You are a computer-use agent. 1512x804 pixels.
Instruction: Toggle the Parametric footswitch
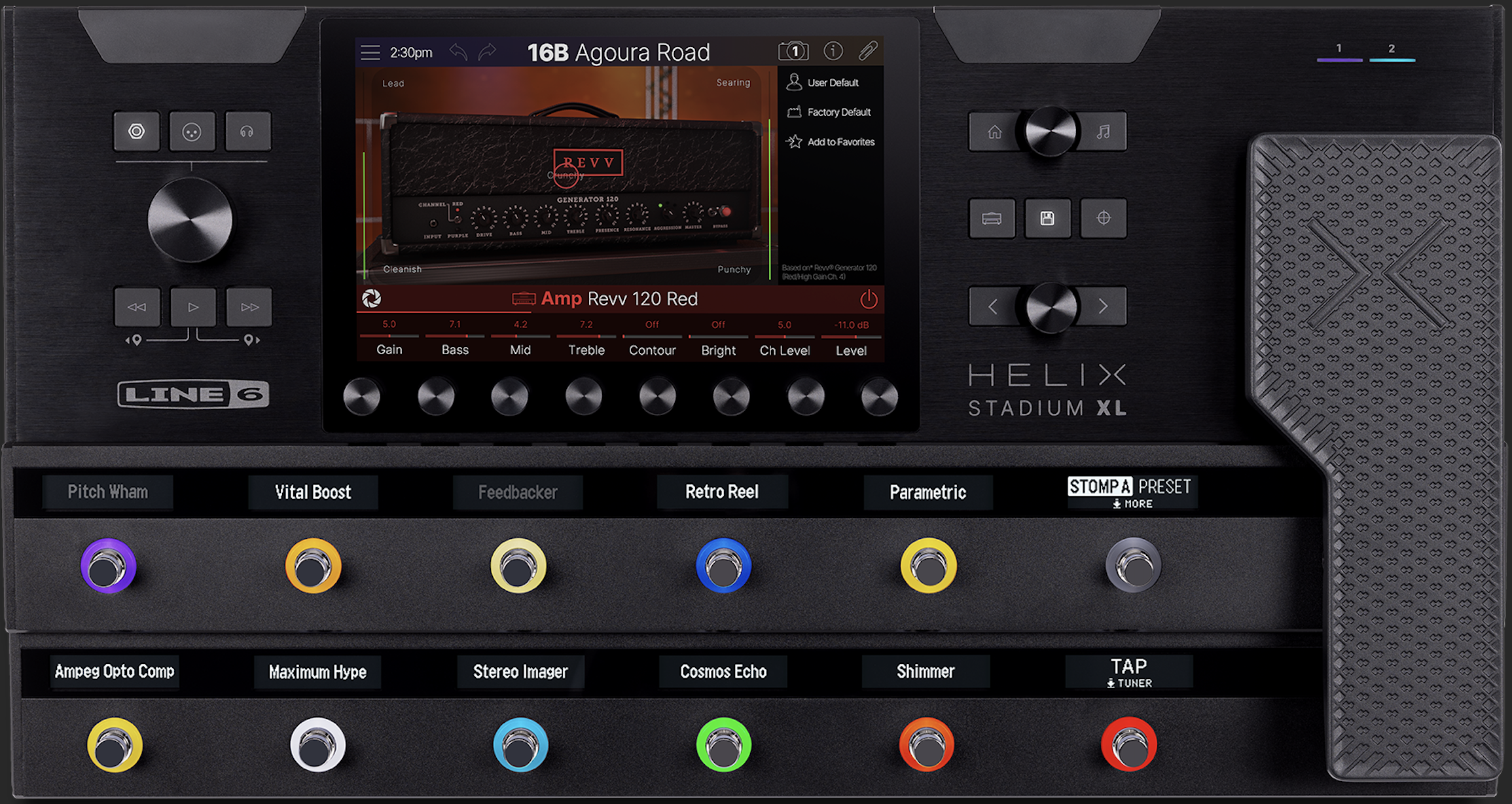[x=928, y=566]
